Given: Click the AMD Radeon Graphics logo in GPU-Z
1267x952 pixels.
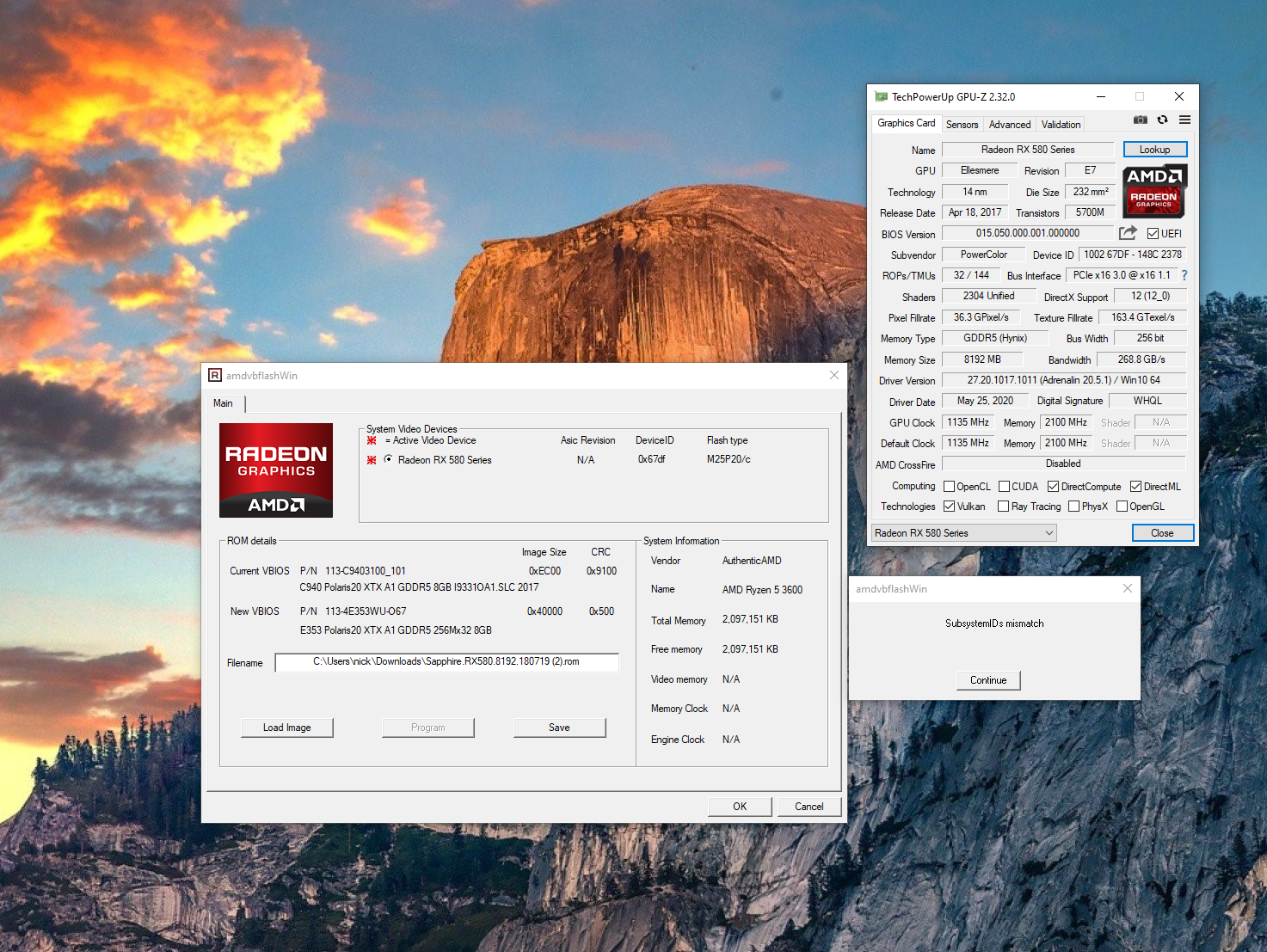Looking at the screenshot, I should coord(1154,190).
